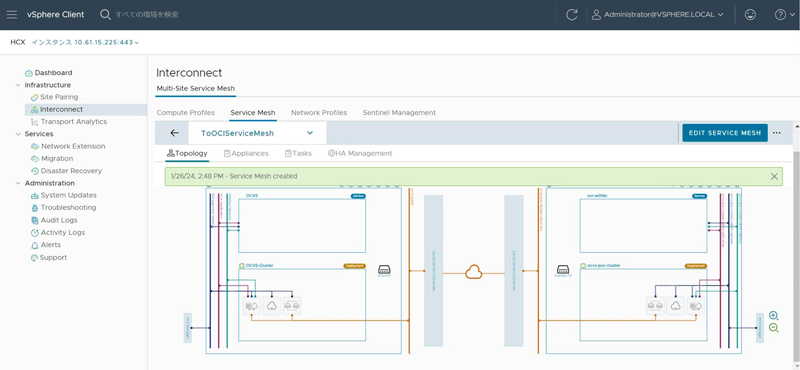Go to Dashboard in sidebar
This screenshot has width=800, height=370.
pos(53,72)
